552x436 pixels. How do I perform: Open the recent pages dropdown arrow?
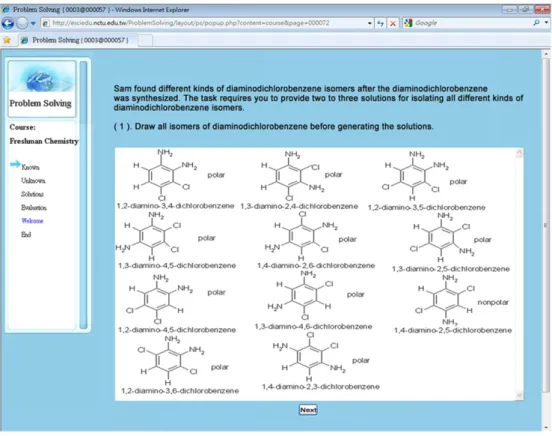[x=33, y=24]
